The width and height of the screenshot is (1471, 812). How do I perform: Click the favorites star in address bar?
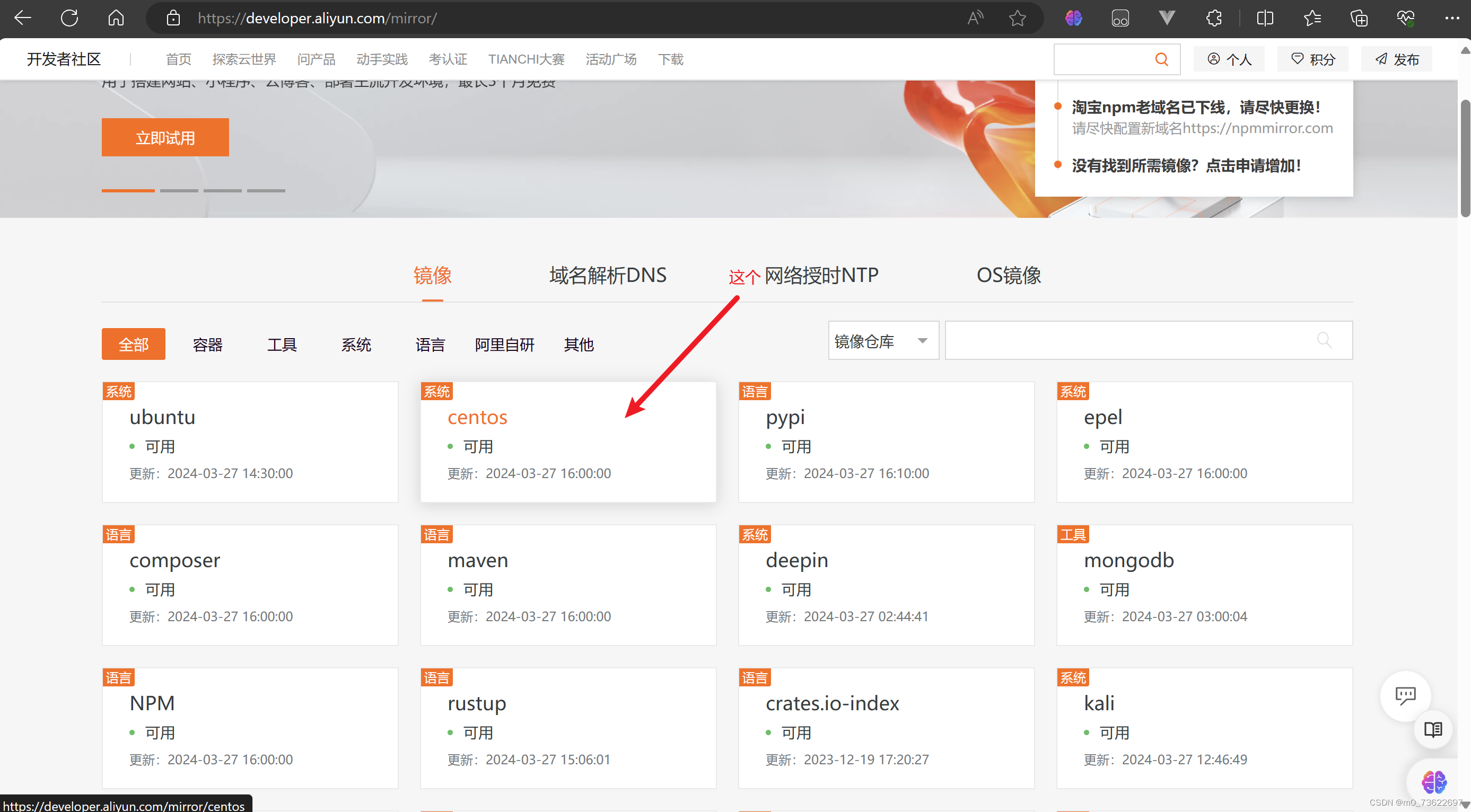[x=1017, y=18]
